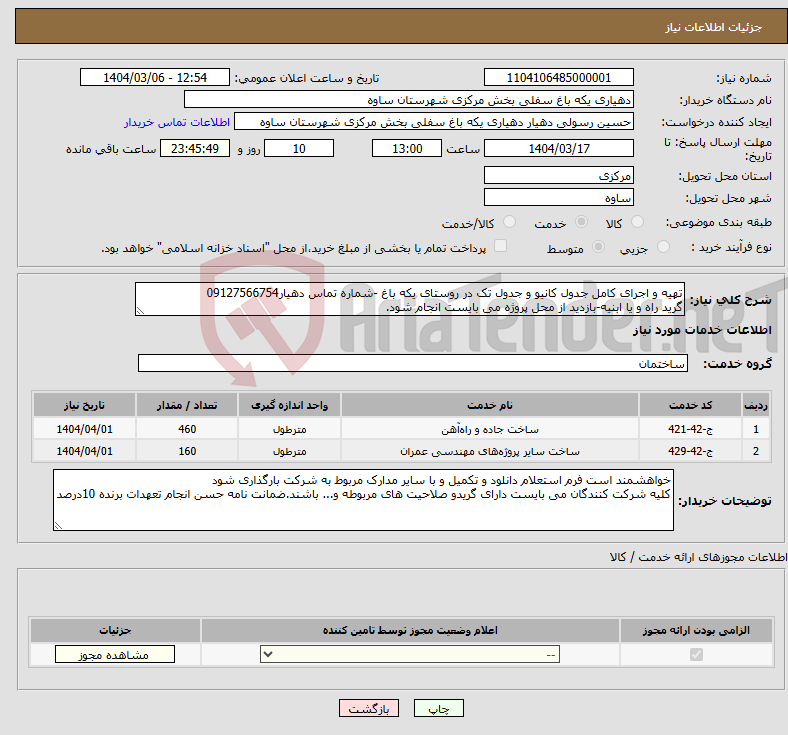Click the شماره نیاز field 1104106485000001
Viewport: 788px width, 735px height.
point(558,77)
